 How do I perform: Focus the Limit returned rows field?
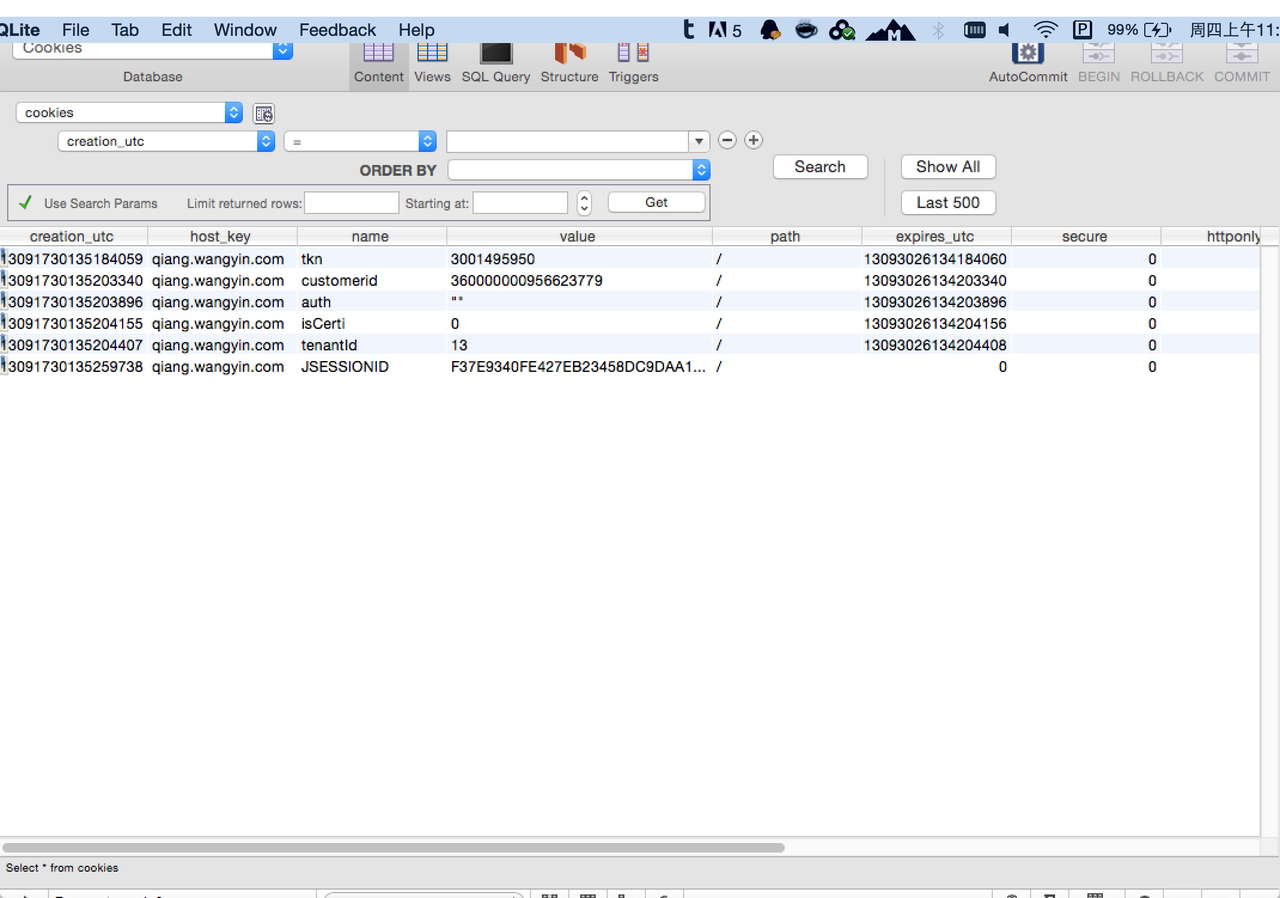[351, 203]
